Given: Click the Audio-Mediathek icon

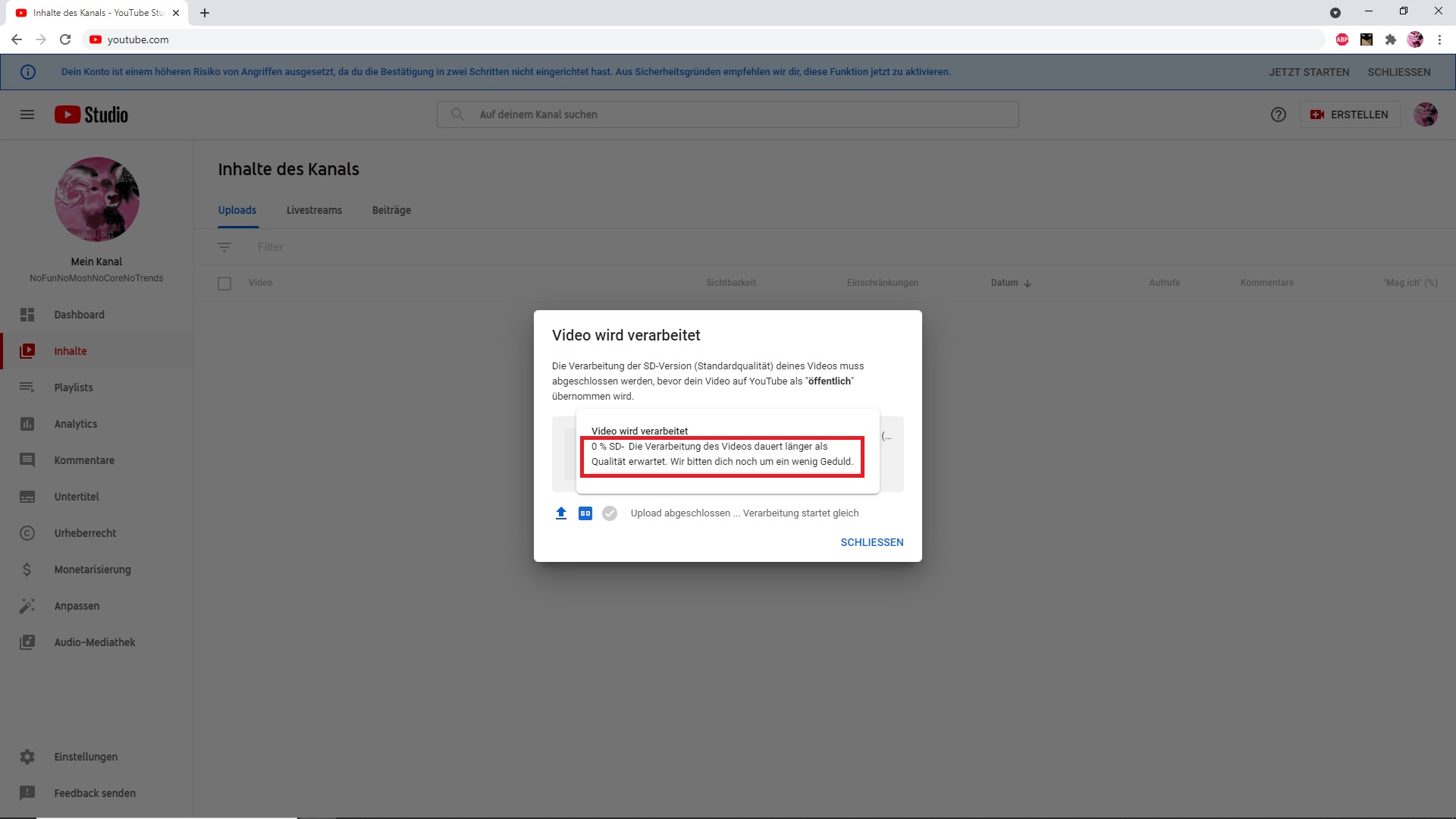Looking at the screenshot, I should tap(27, 642).
